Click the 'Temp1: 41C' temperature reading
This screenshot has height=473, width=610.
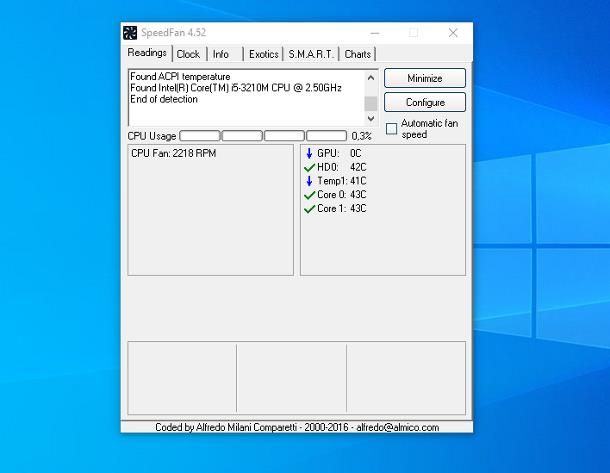(x=342, y=181)
